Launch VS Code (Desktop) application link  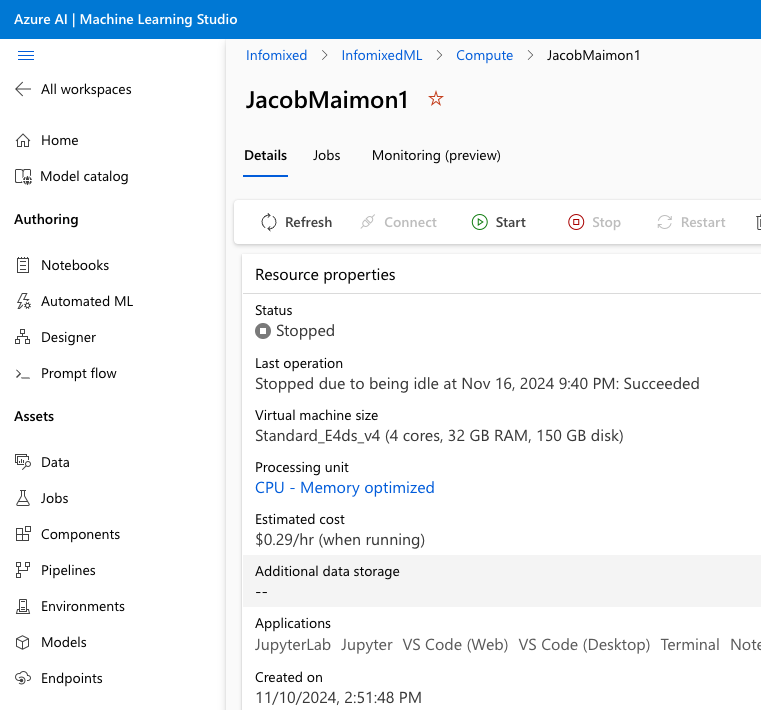(584, 645)
